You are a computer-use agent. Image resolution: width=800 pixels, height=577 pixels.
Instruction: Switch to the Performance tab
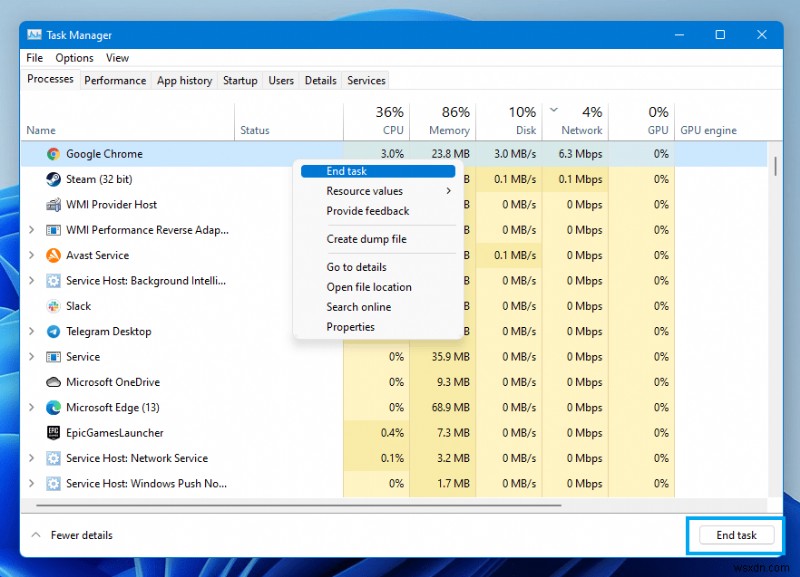(115, 80)
